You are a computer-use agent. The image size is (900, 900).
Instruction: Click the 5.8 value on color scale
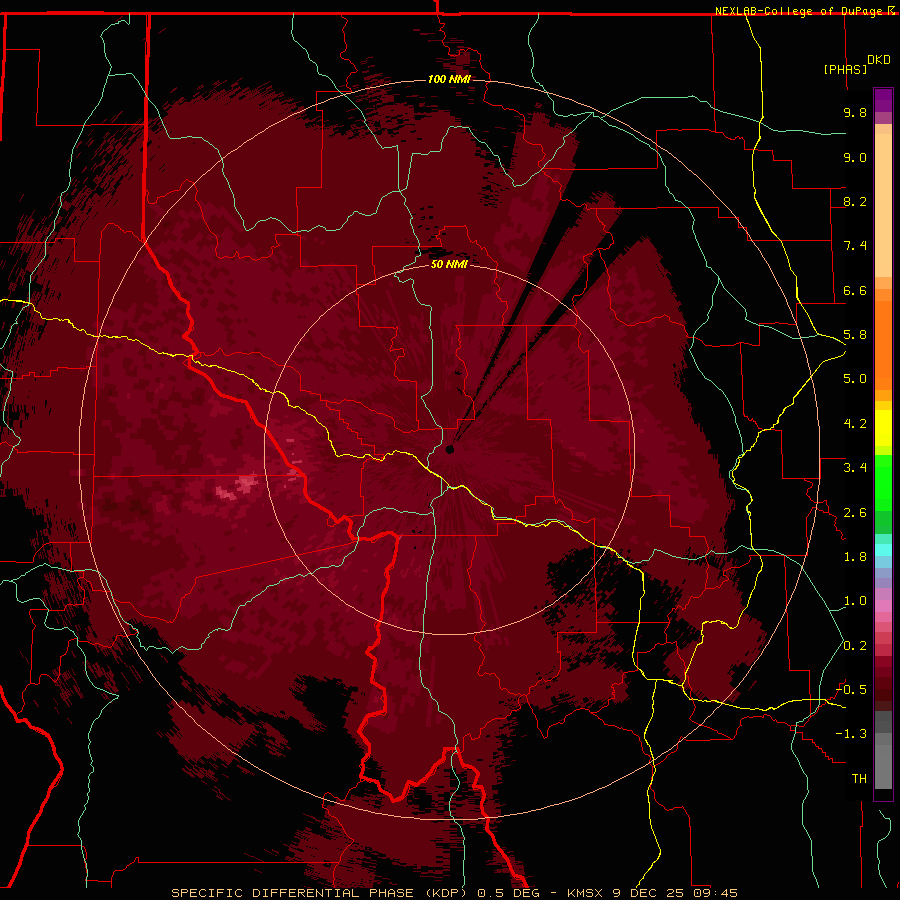click(855, 335)
